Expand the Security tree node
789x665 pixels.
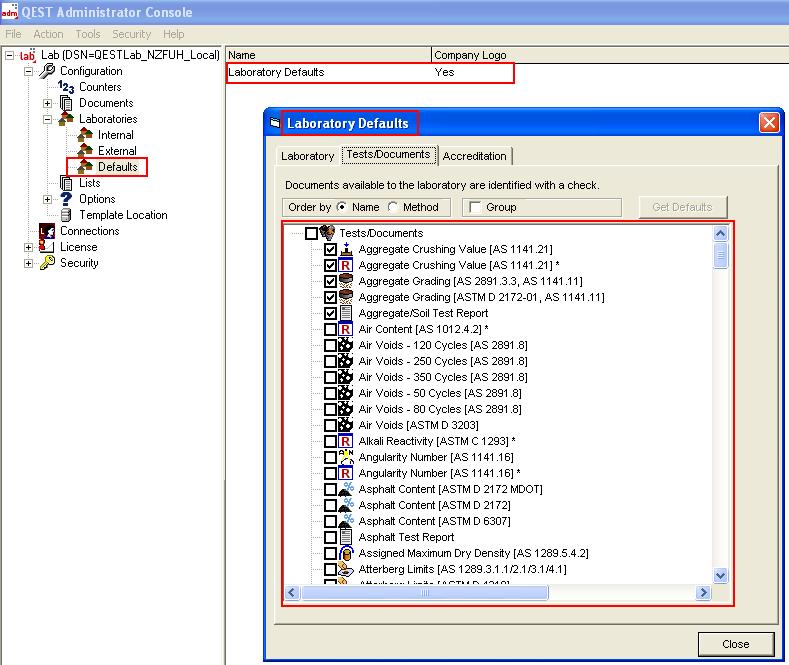(28, 263)
